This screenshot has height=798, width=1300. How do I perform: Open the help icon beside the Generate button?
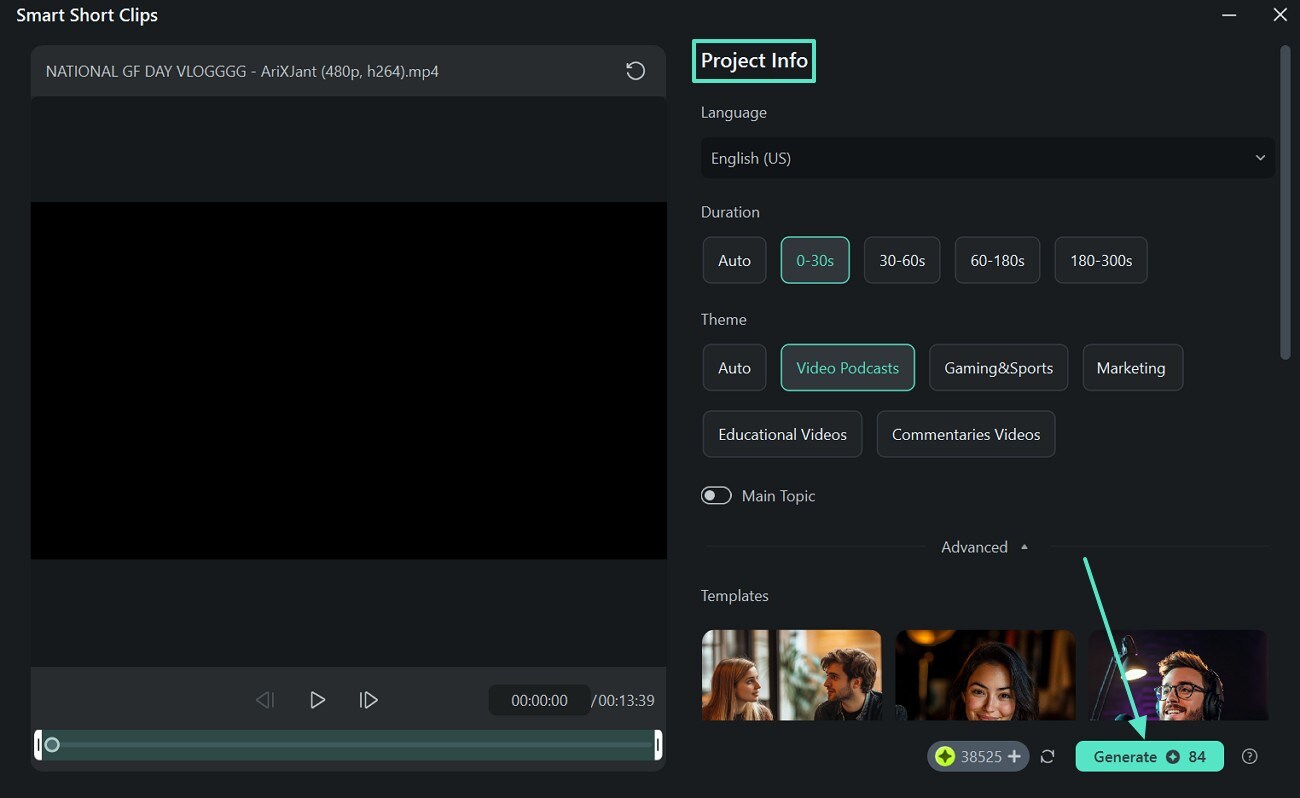pos(1249,756)
